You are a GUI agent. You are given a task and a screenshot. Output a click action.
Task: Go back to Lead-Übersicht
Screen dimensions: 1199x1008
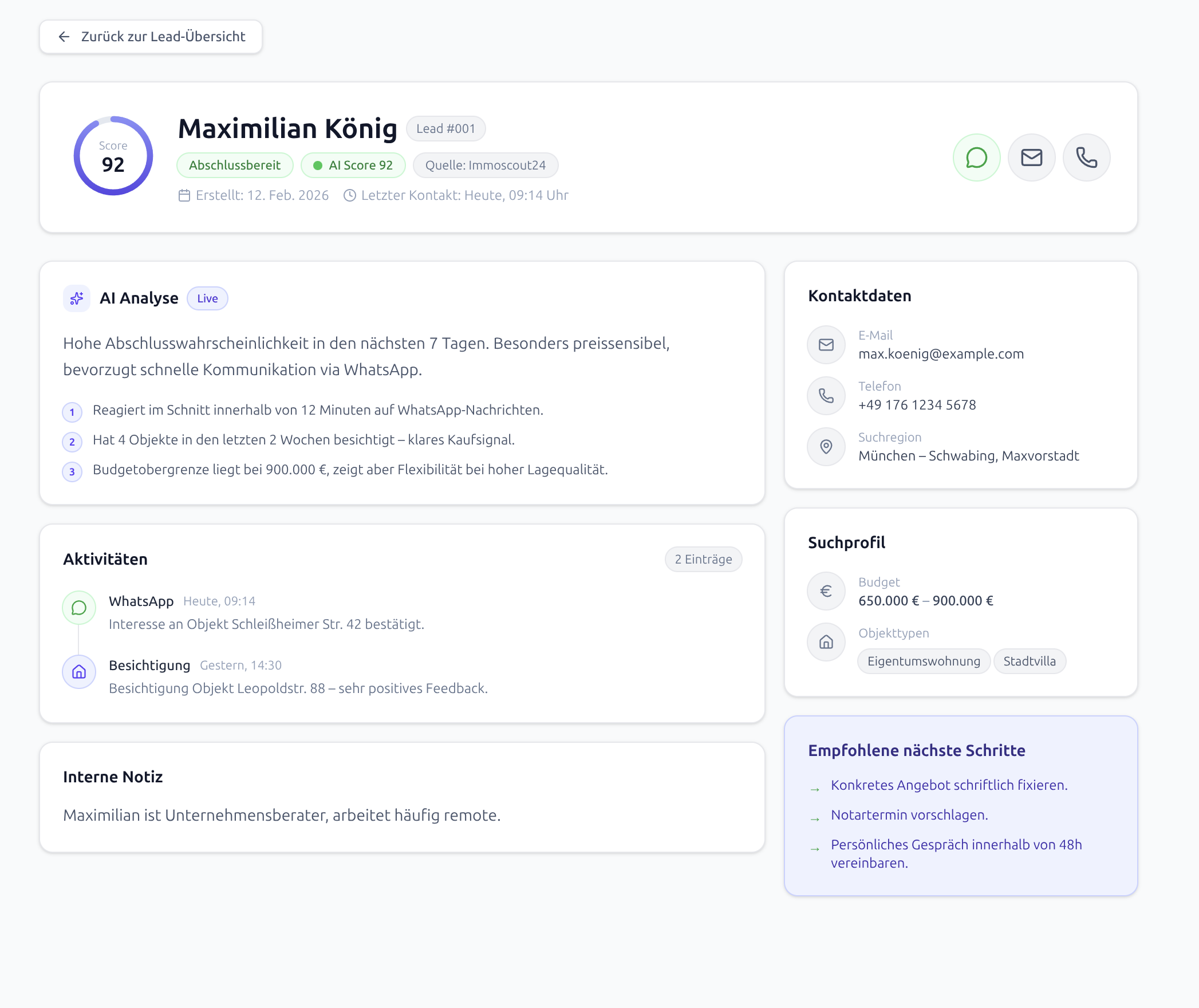[x=151, y=37]
